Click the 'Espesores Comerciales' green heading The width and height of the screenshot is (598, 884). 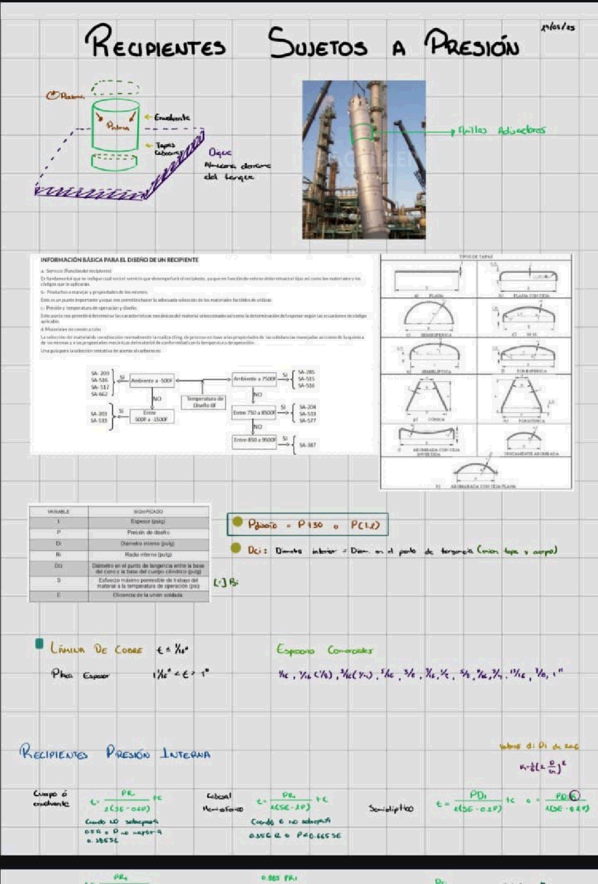click(325, 650)
